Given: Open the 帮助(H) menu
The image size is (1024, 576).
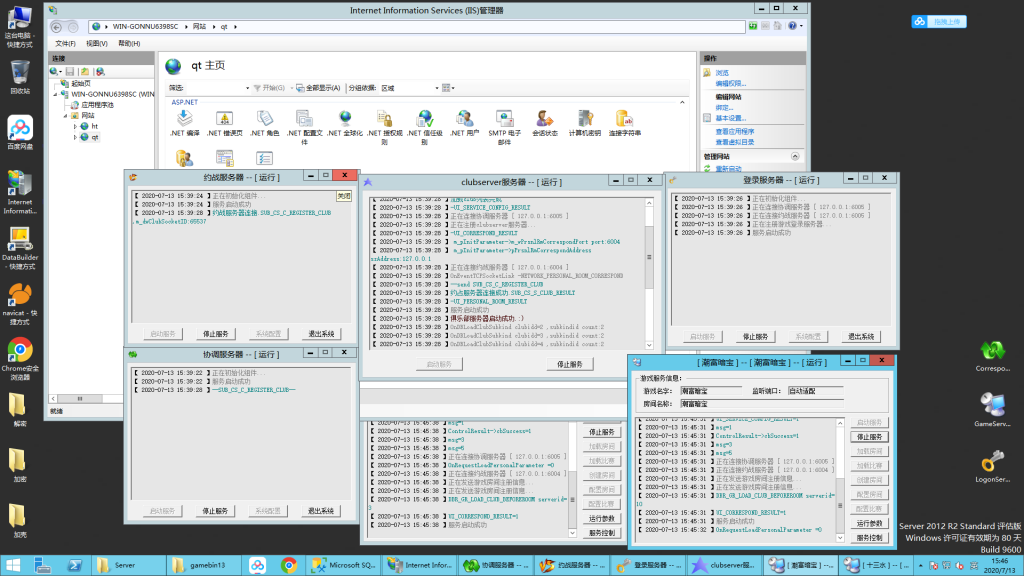Looking at the screenshot, I should 128,44.
